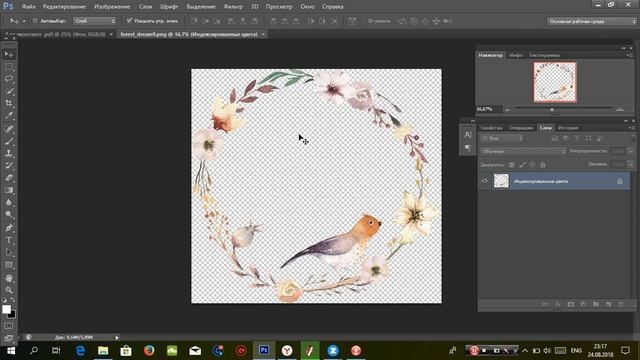Hide the indexed colors layer
Viewport: 640px width, 360px height.
pyautogui.click(x=484, y=181)
